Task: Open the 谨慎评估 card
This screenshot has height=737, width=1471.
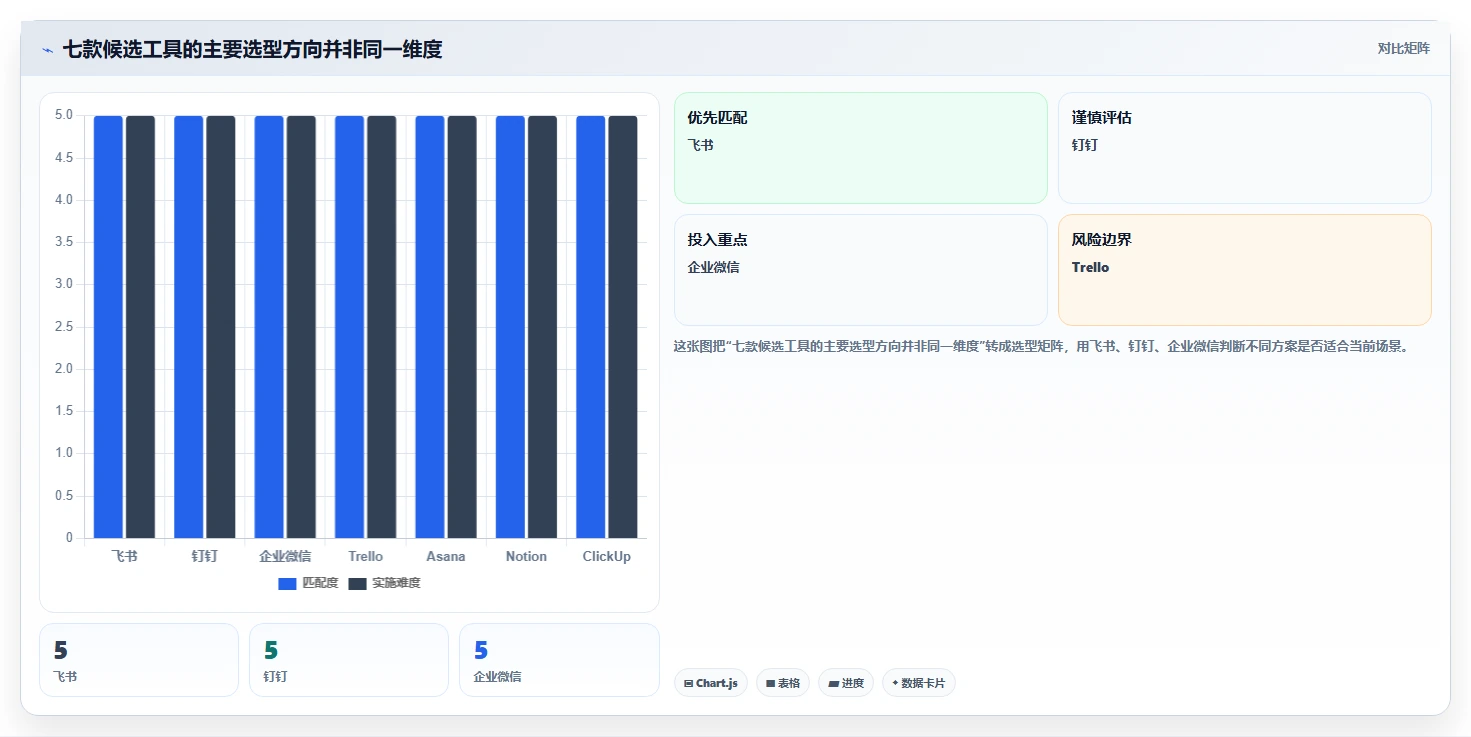Action: 1245,148
